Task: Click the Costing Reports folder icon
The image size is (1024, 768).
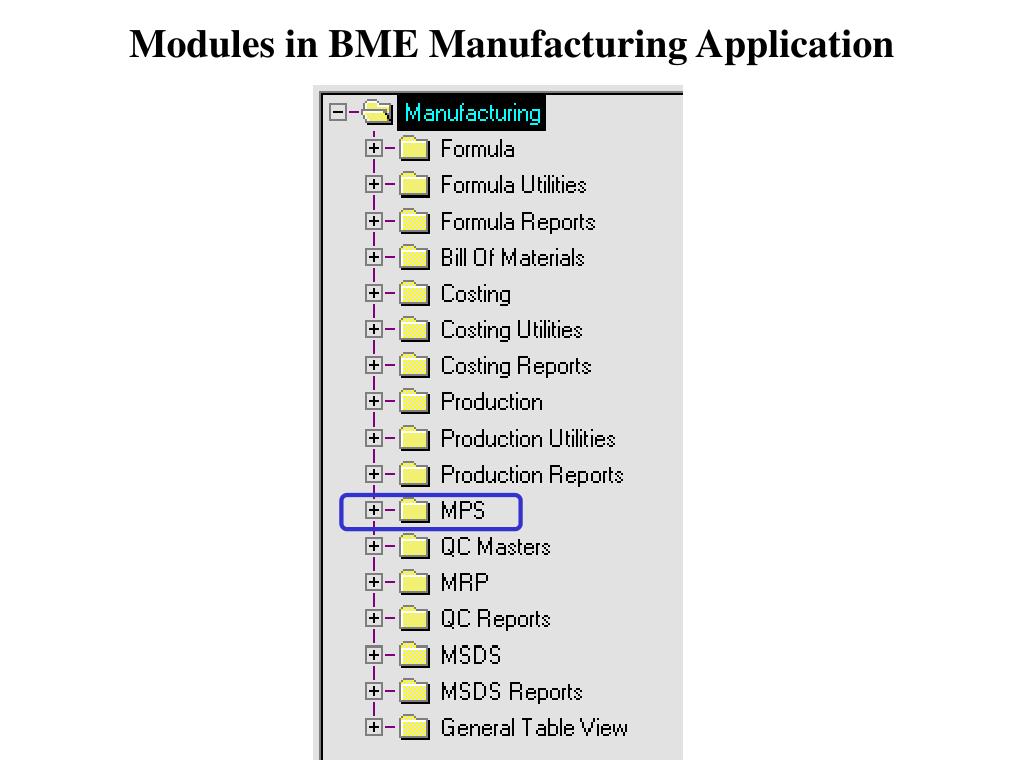Action: point(414,366)
